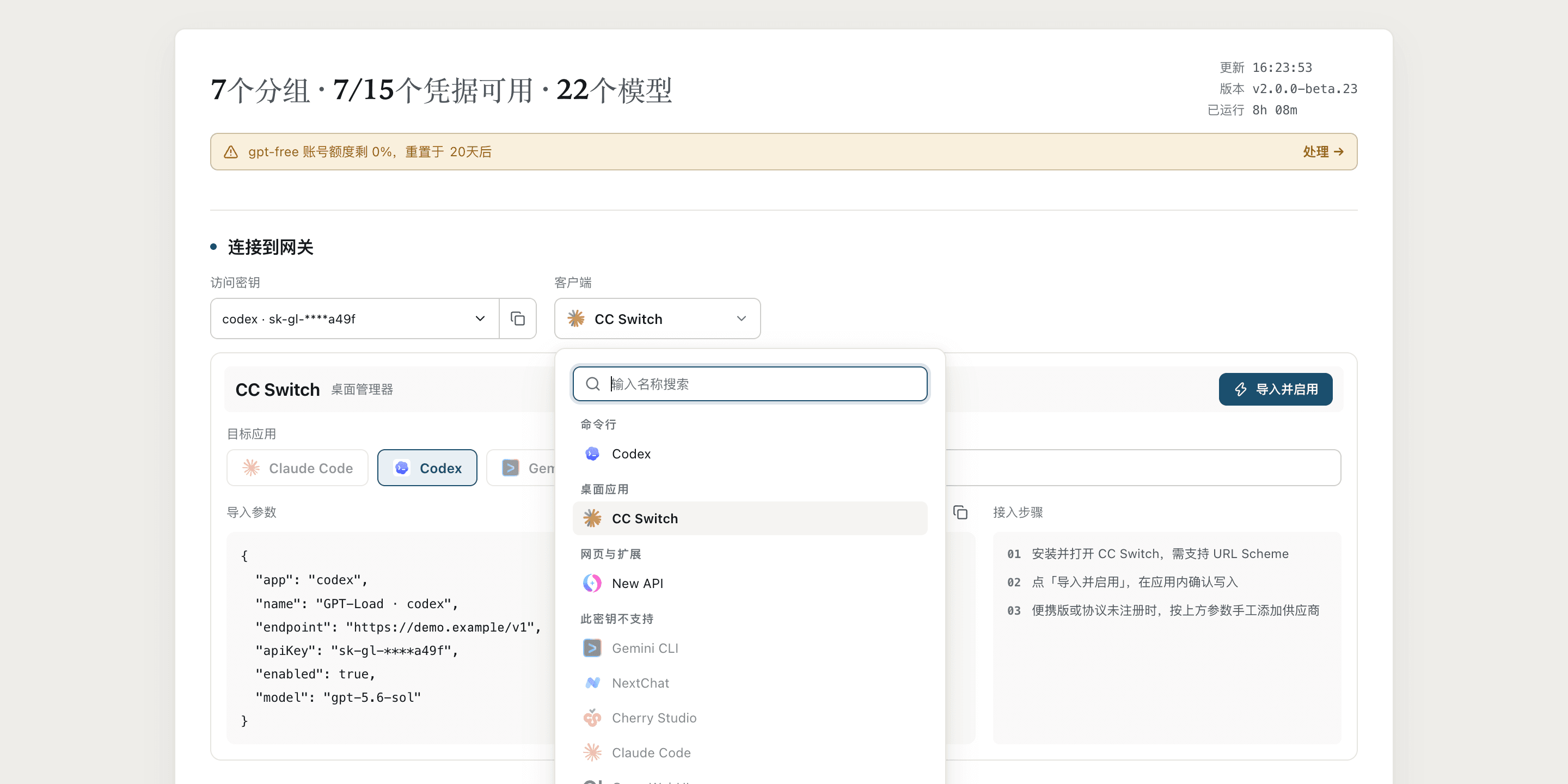The image size is (1568, 784).
Task: Click the search magnifier icon in the dropdown
Action: [x=592, y=383]
